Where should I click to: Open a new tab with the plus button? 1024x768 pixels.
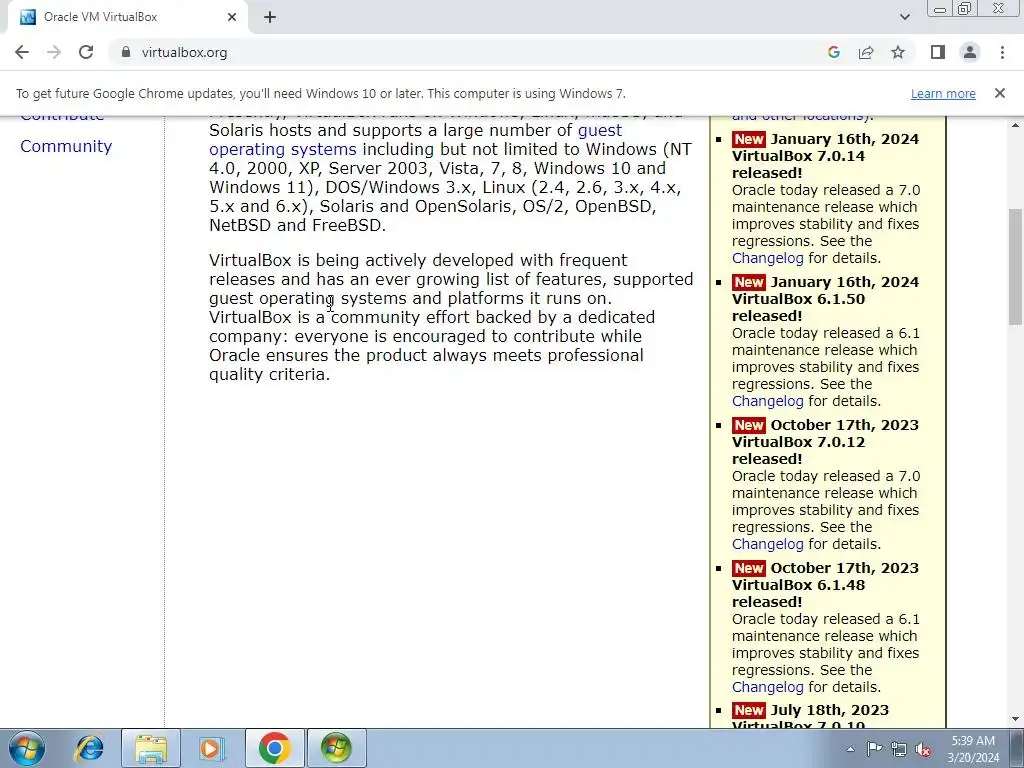[x=270, y=17]
